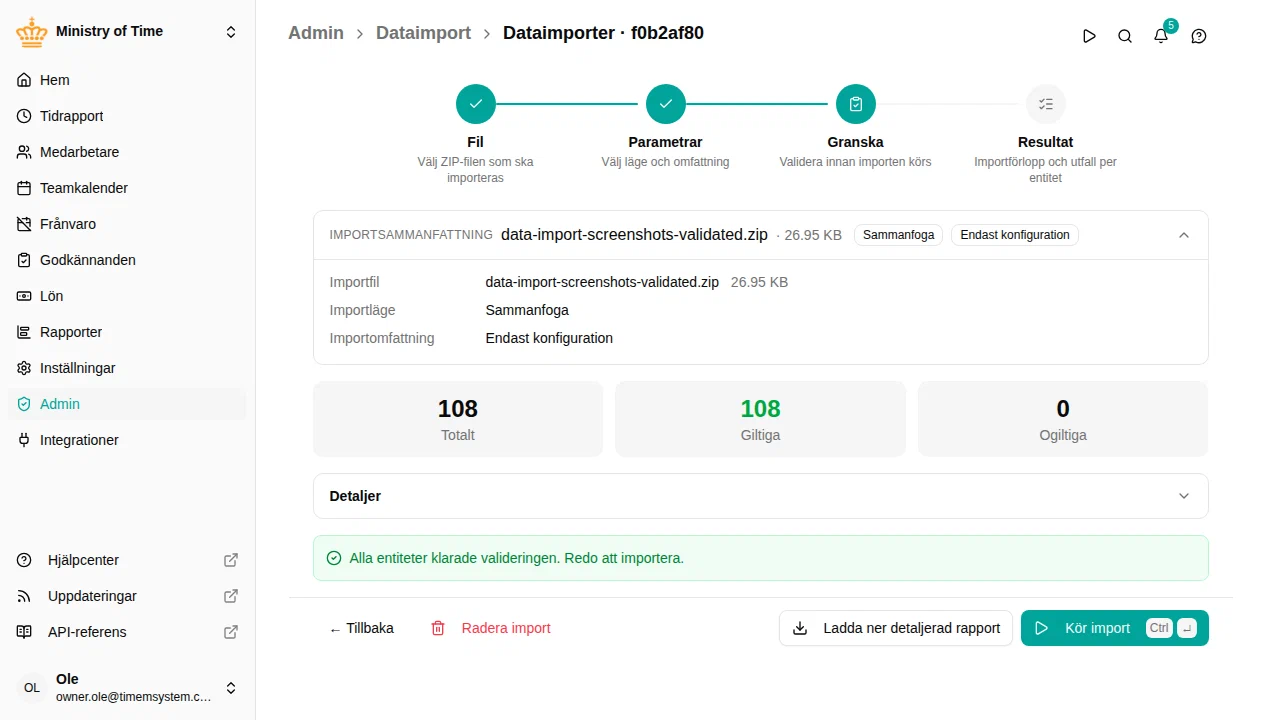Click Ladda ner detaljerad rapport
1280x720 pixels.
896,628
